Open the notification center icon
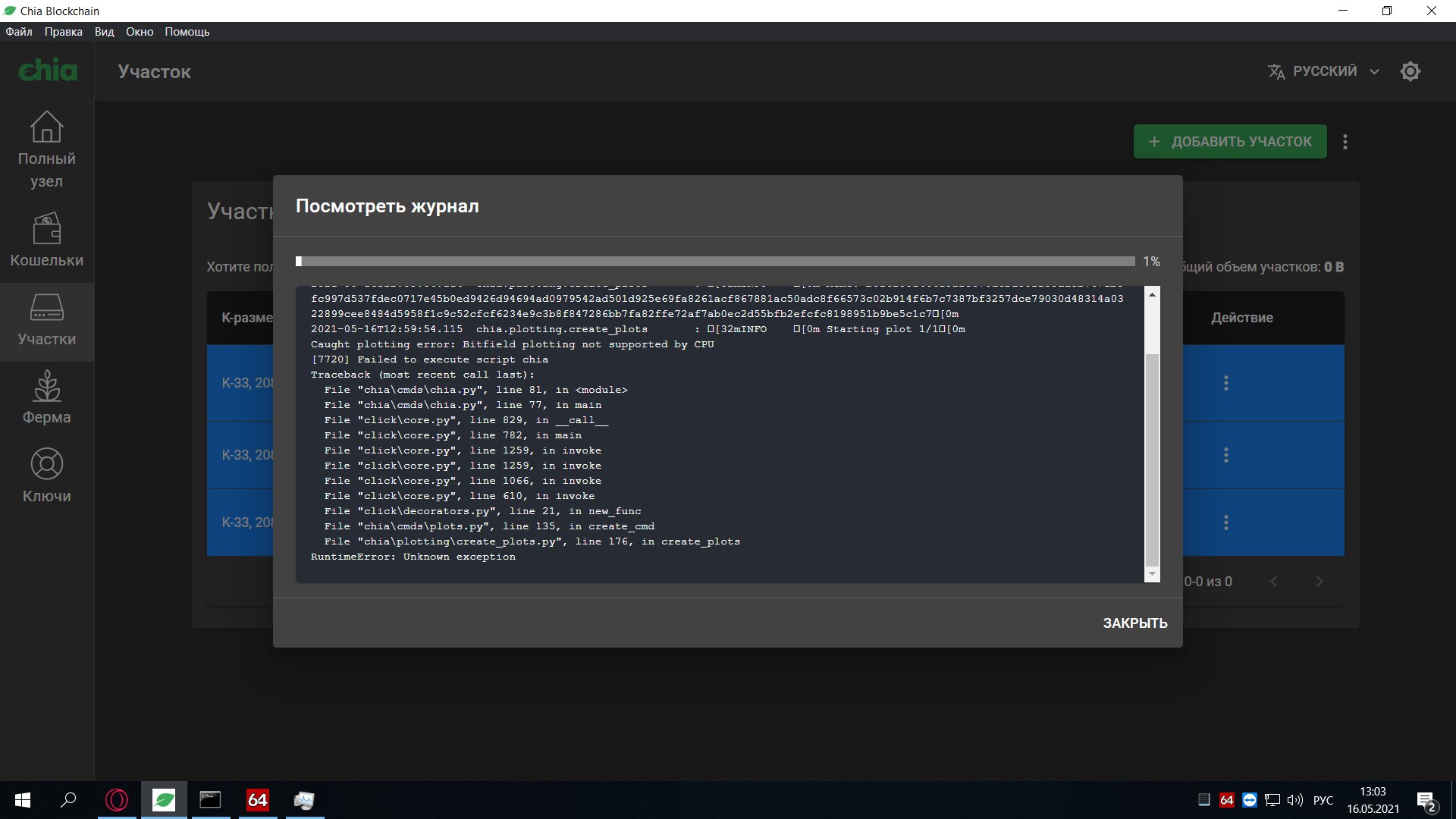 pyautogui.click(x=1426, y=801)
